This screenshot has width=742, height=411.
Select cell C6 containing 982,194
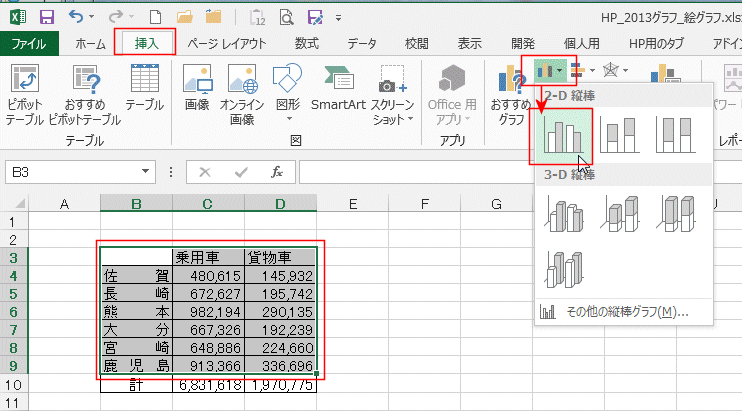[208, 311]
